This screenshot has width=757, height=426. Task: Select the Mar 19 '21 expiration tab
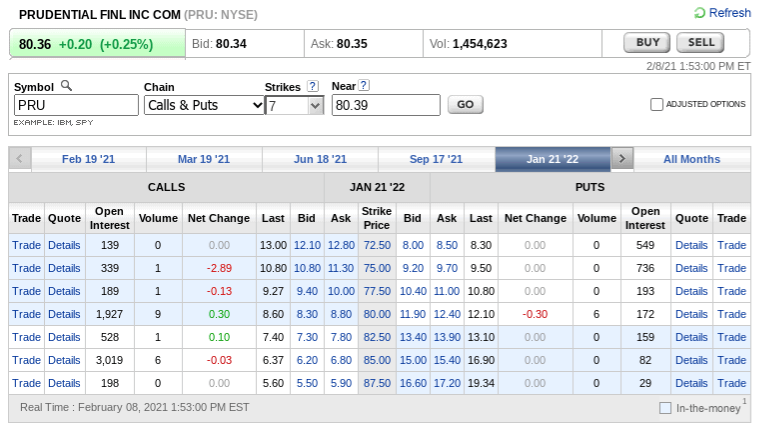[x=204, y=159]
